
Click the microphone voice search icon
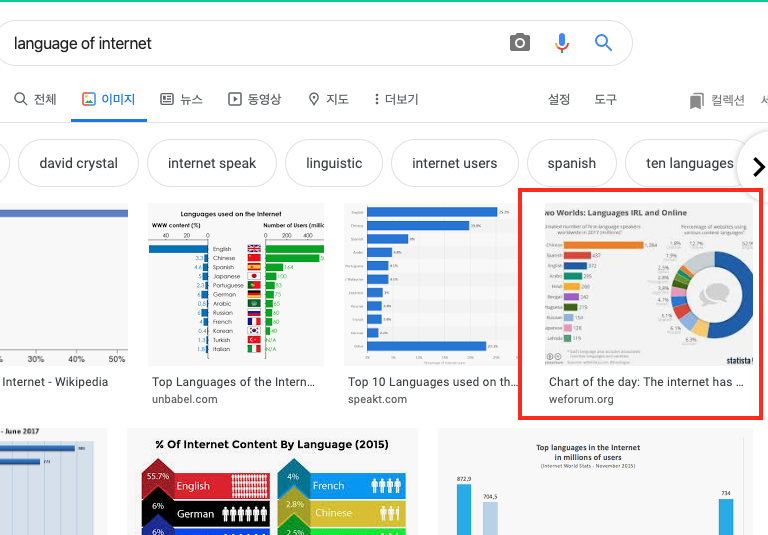pos(562,43)
